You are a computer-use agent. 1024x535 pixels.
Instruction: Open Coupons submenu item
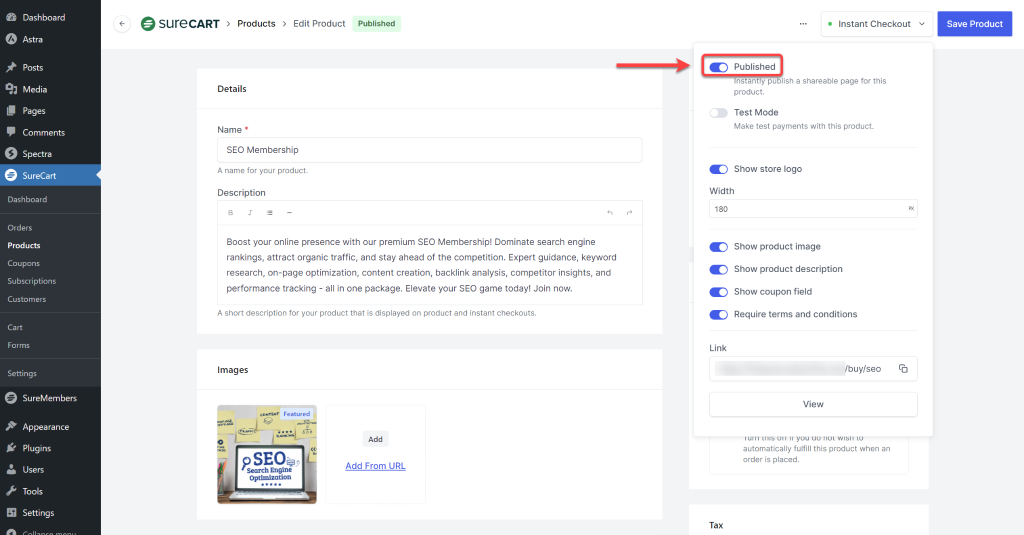click(24, 263)
